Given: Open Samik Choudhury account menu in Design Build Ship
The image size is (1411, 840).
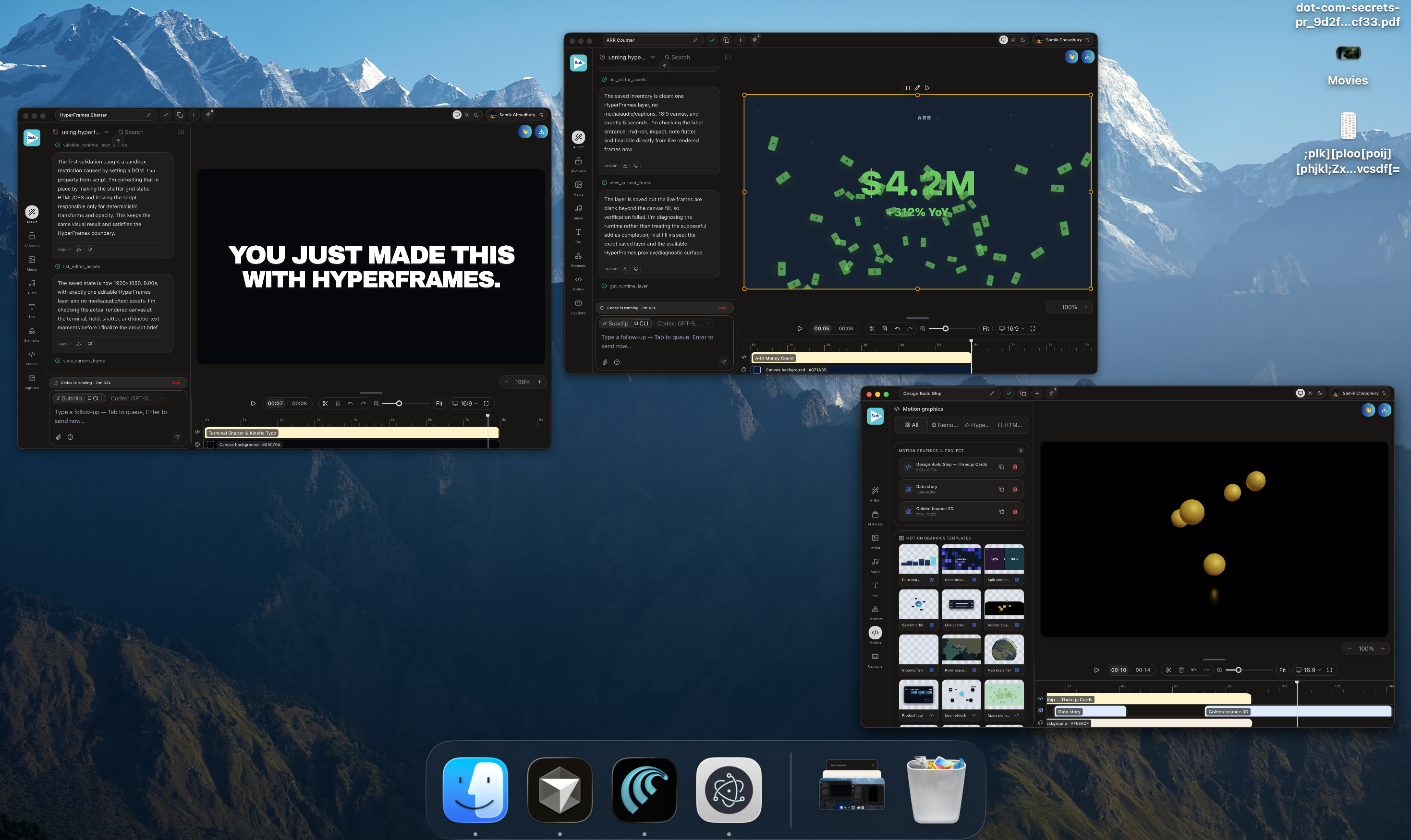Looking at the screenshot, I should click(1361, 394).
